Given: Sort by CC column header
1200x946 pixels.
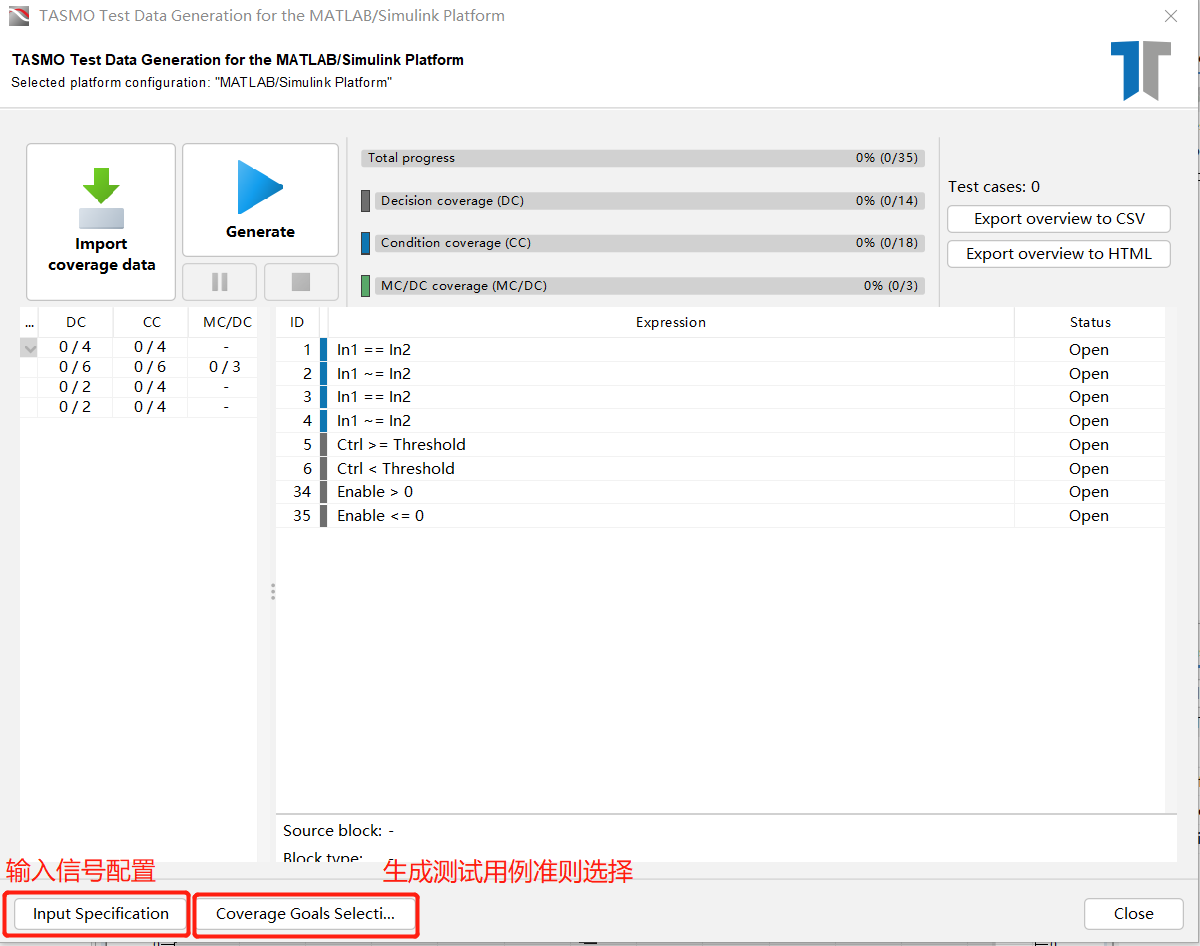Looking at the screenshot, I should coord(151,323).
